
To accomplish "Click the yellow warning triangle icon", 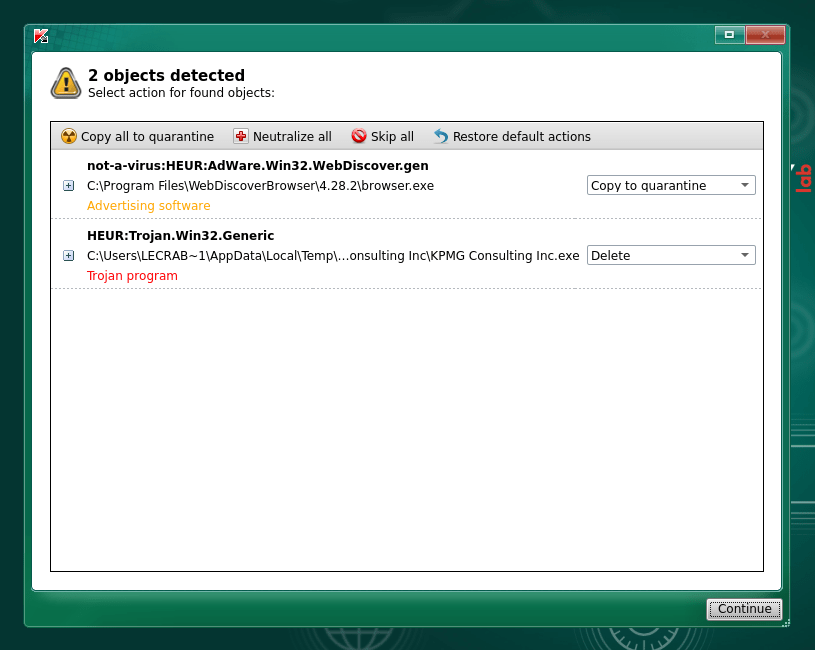I will [x=65, y=83].
